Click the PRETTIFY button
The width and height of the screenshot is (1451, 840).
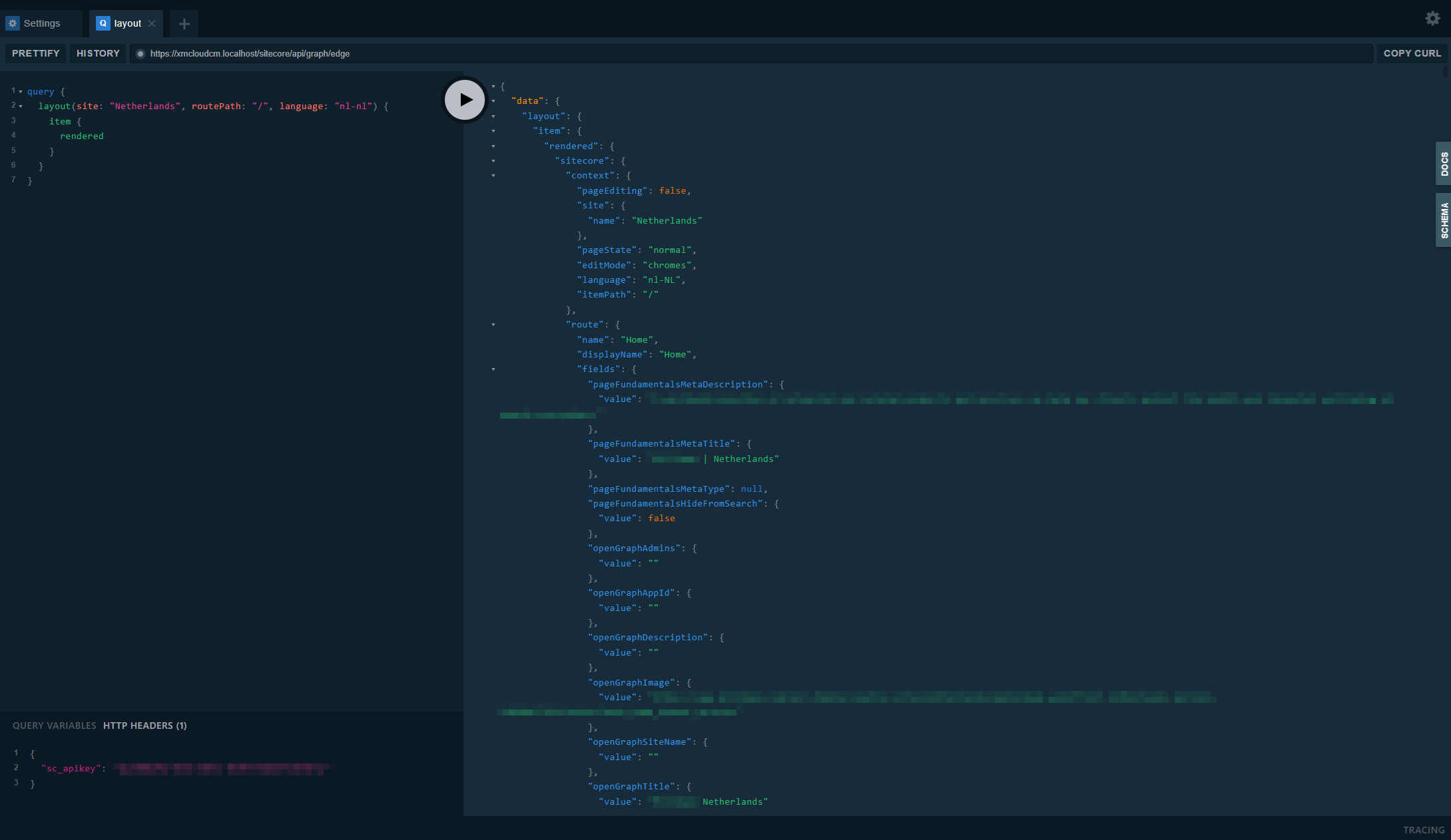tap(36, 53)
